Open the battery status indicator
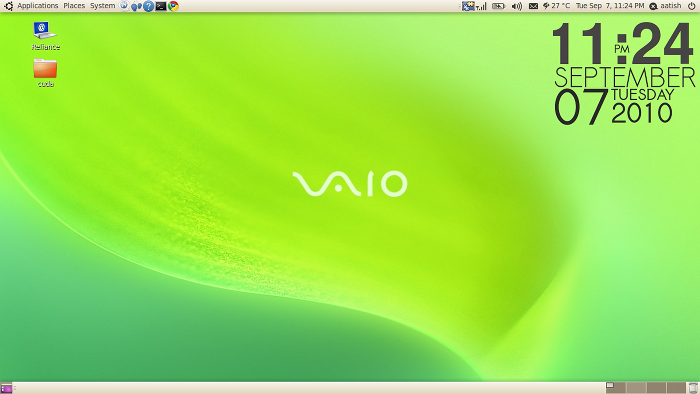Image resolution: width=700 pixels, height=394 pixels. click(498, 6)
